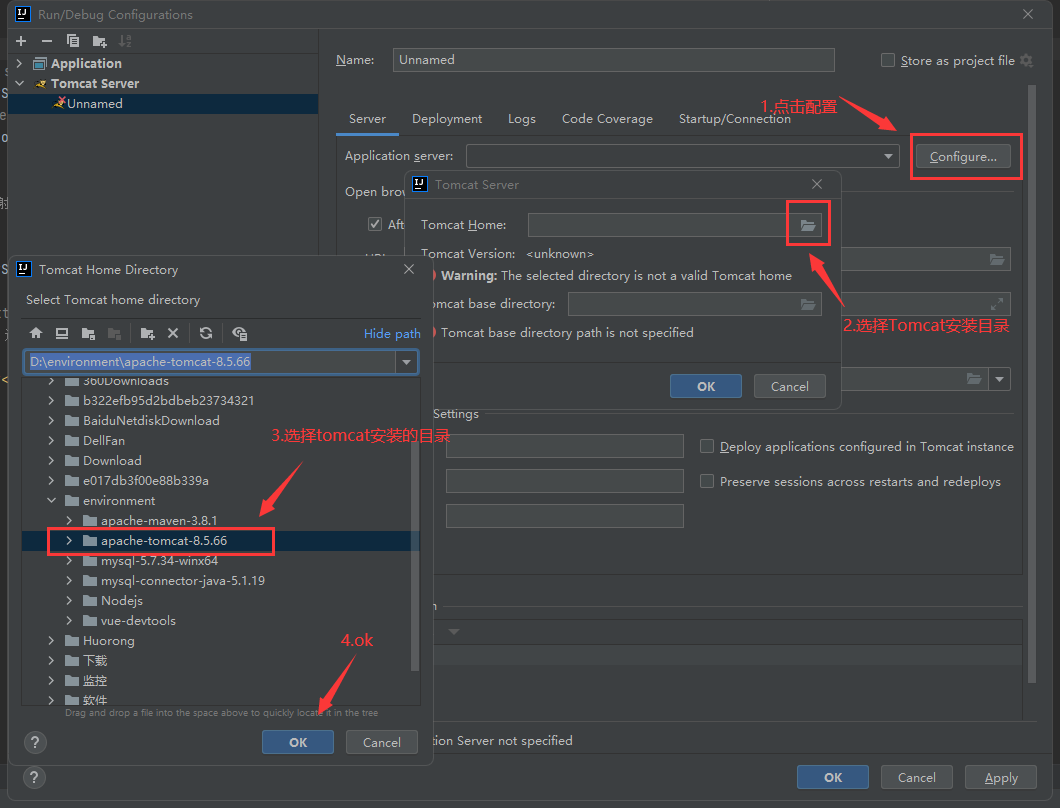
Task: Click the Configure... button
Action: coord(963,157)
